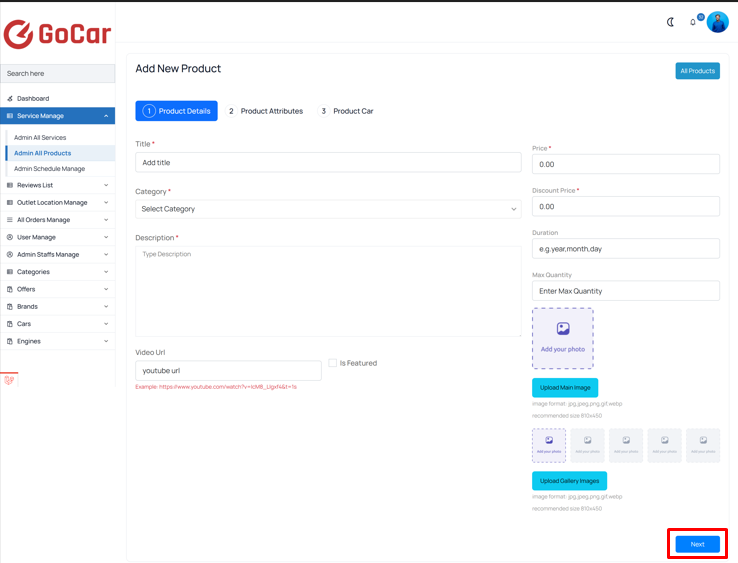Click the Dashboard sidebar icon
This screenshot has height=563, width=738.
click(10, 98)
